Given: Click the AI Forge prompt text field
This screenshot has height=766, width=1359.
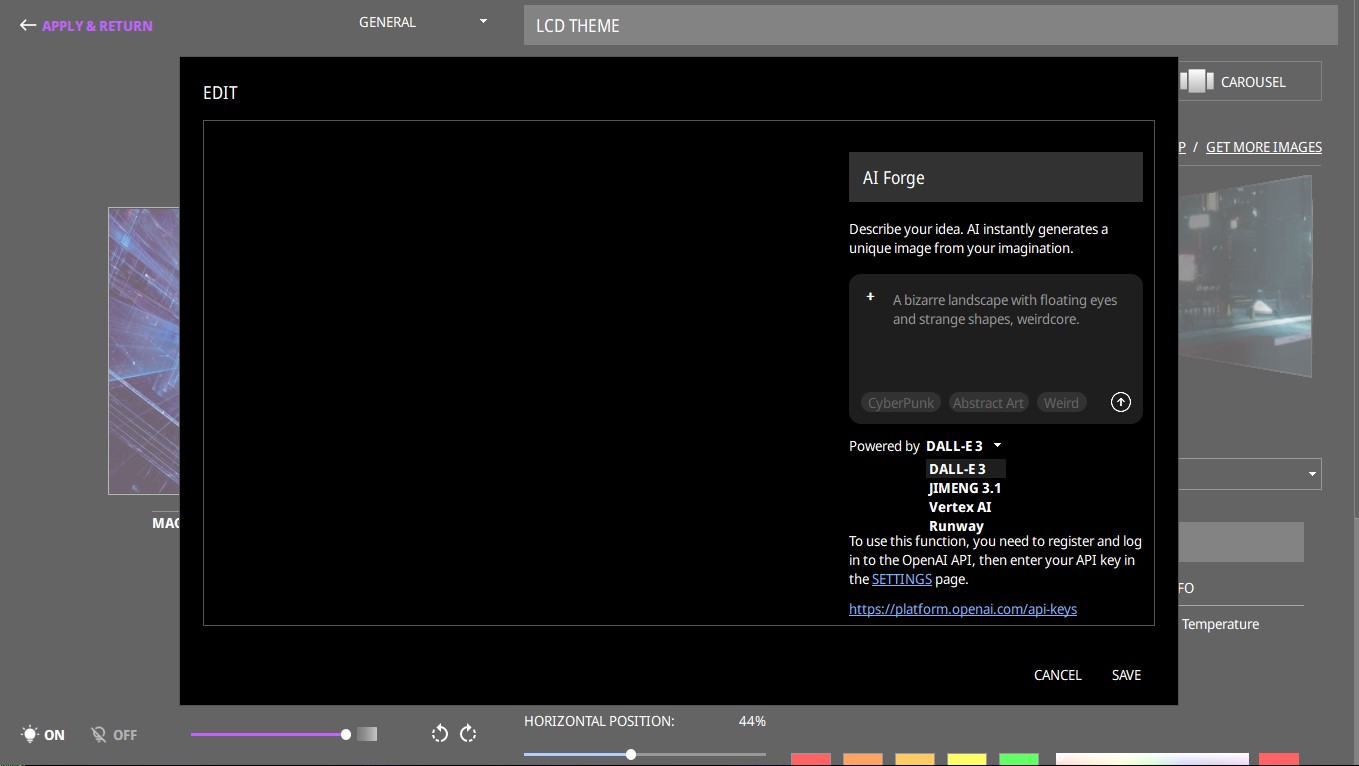Looking at the screenshot, I should point(1004,330).
